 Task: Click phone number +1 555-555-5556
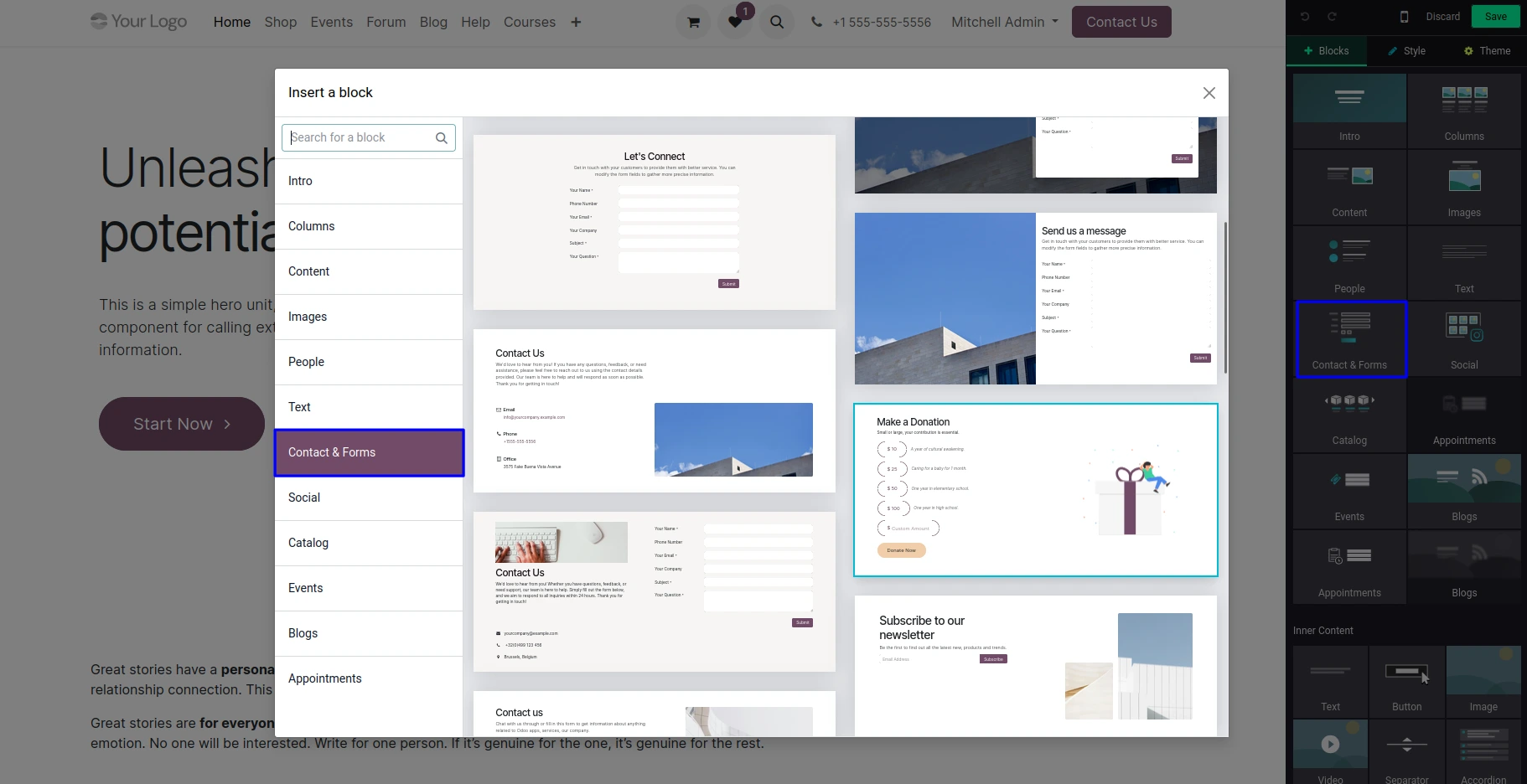pyautogui.click(x=882, y=23)
